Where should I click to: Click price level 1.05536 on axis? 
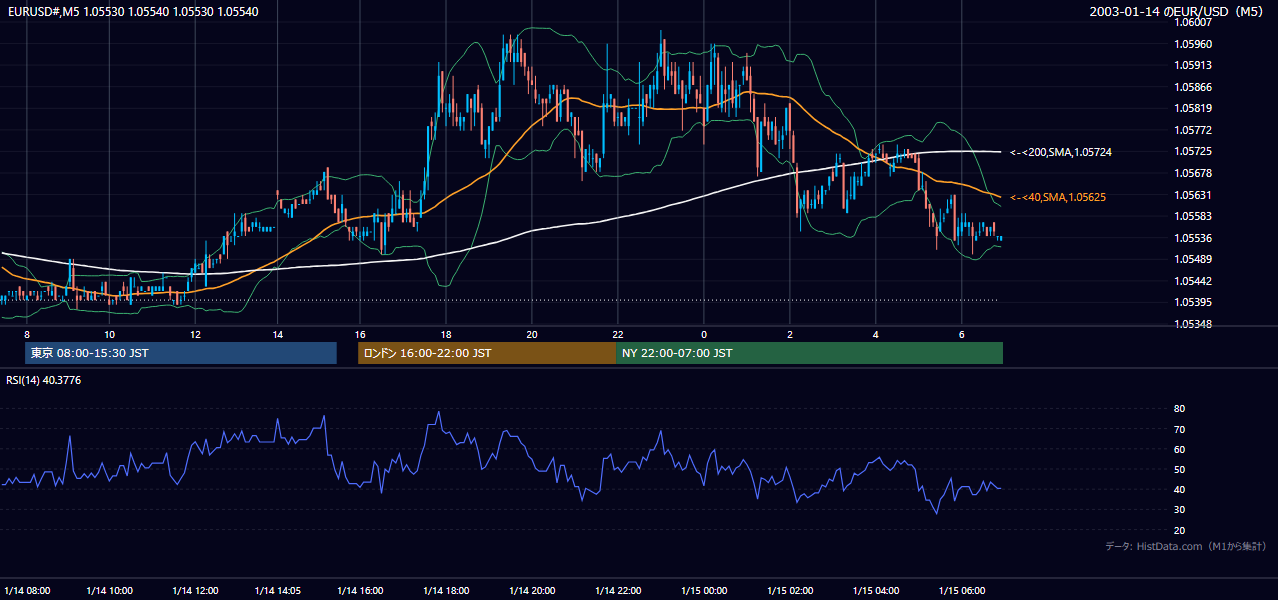coord(1194,238)
